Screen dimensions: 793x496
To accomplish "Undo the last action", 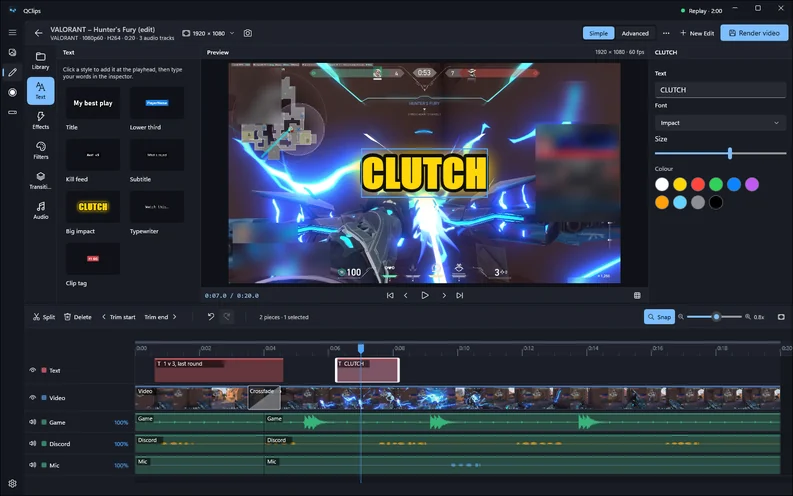I will pos(211,317).
